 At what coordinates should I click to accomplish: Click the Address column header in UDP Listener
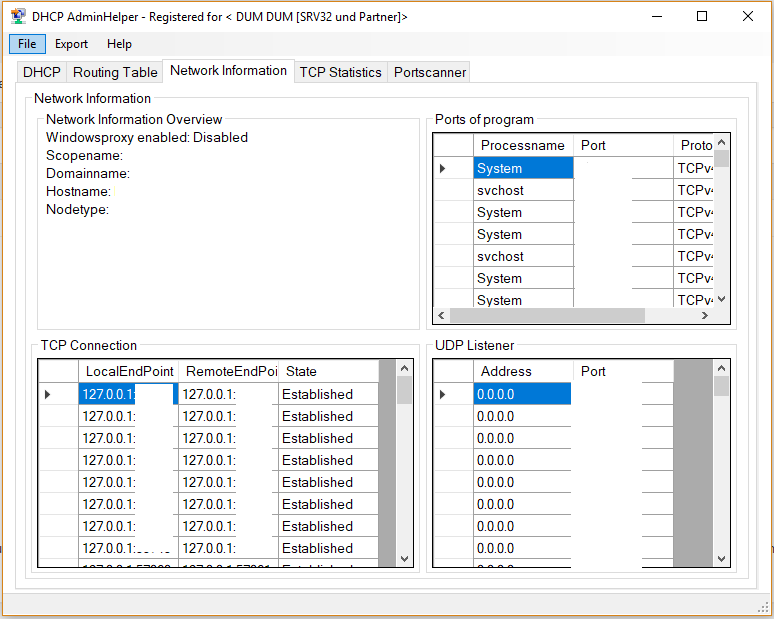(523, 371)
